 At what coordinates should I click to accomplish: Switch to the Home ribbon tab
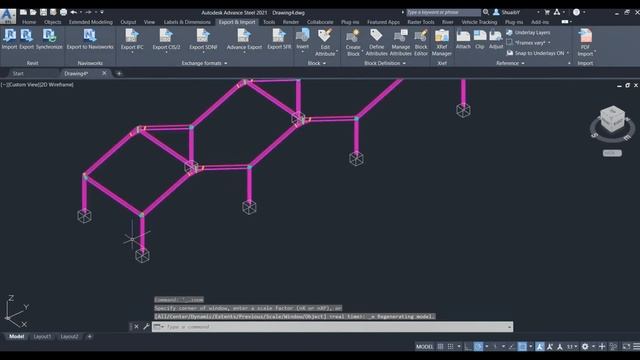click(29, 22)
